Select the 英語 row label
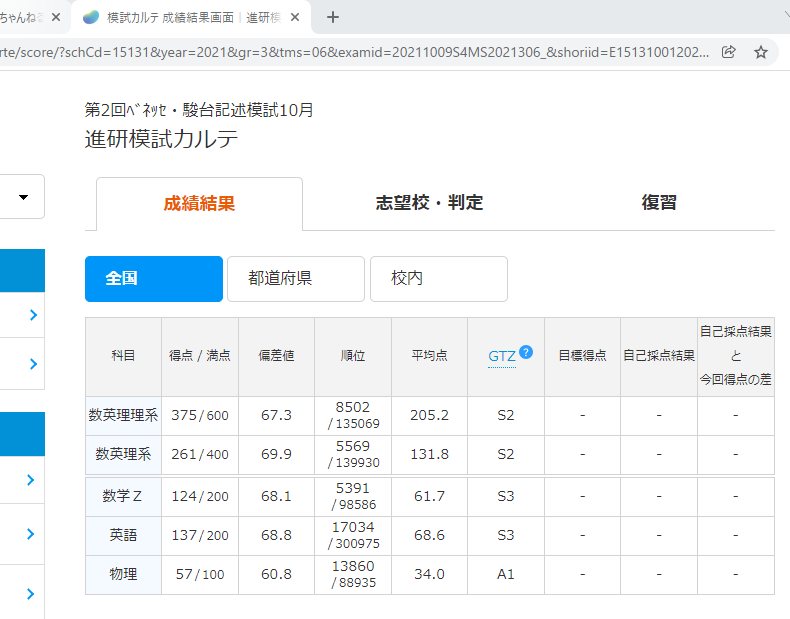Image resolution: width=790 pixels, height=619 pixels. (123, 535)
